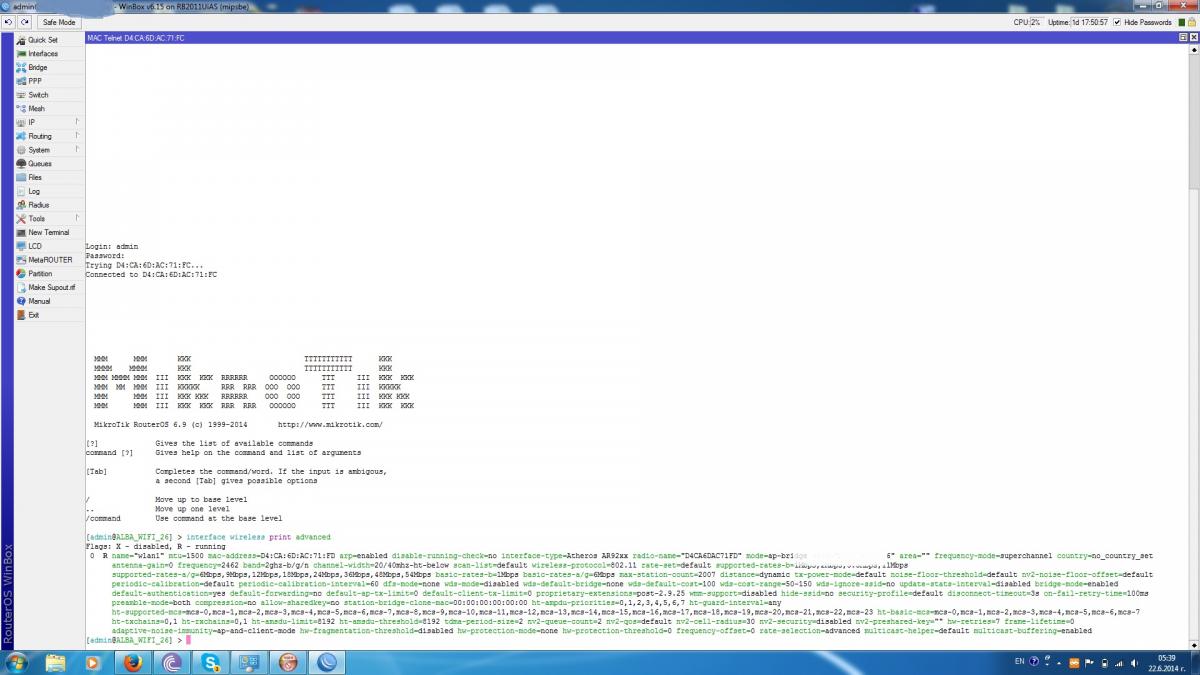The width and height of the screenshot is (1200, 675).
Task: Toggle Safe Mode button
Action: (x=58, y=22)
